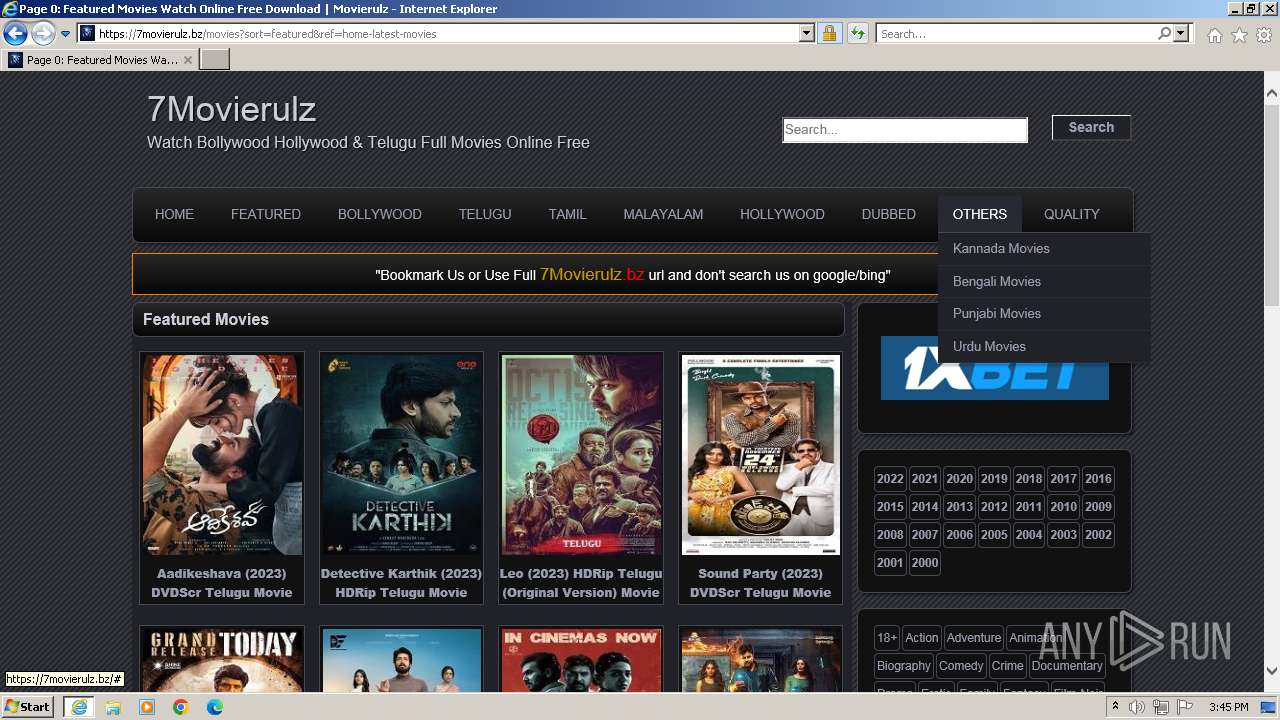Open the Windows Start button
This screenshot has height=720, width=1280.
tap(28, 707)
